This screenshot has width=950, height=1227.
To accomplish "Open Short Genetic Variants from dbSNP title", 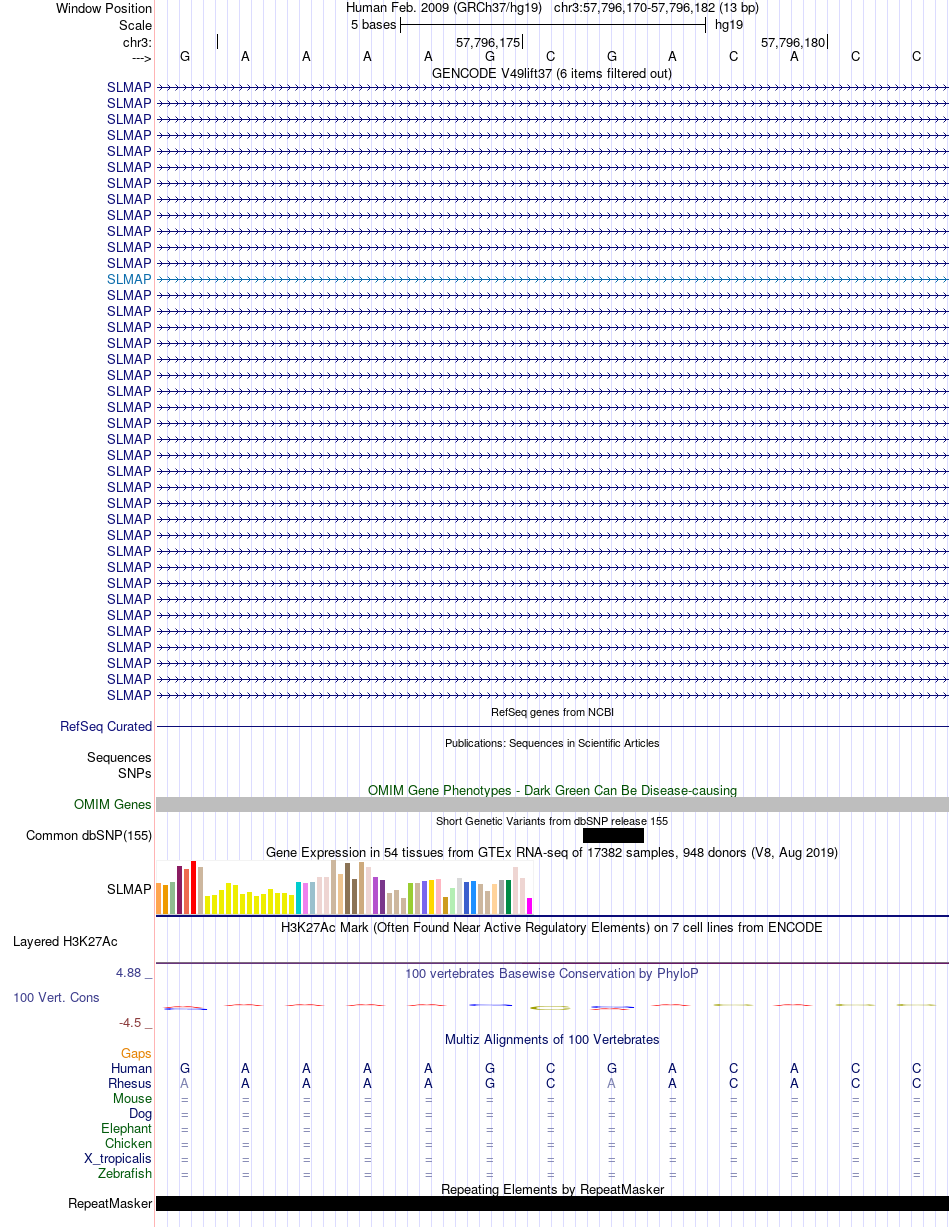I will (552, 821).
